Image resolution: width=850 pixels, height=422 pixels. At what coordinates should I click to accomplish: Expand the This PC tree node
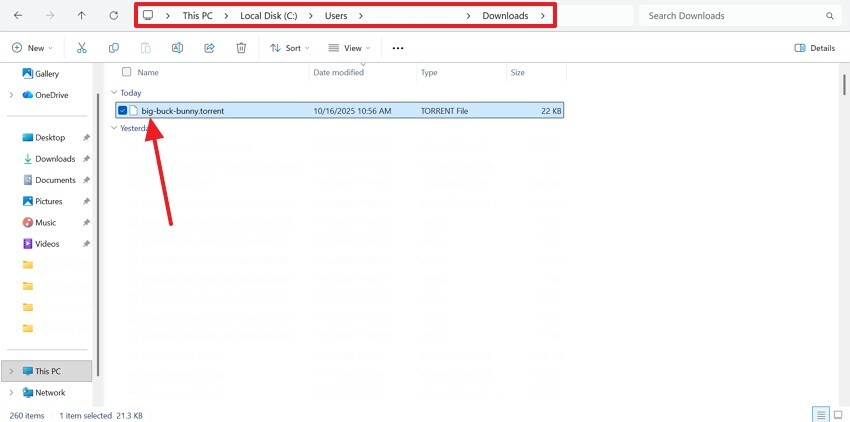tap(11, 372)
